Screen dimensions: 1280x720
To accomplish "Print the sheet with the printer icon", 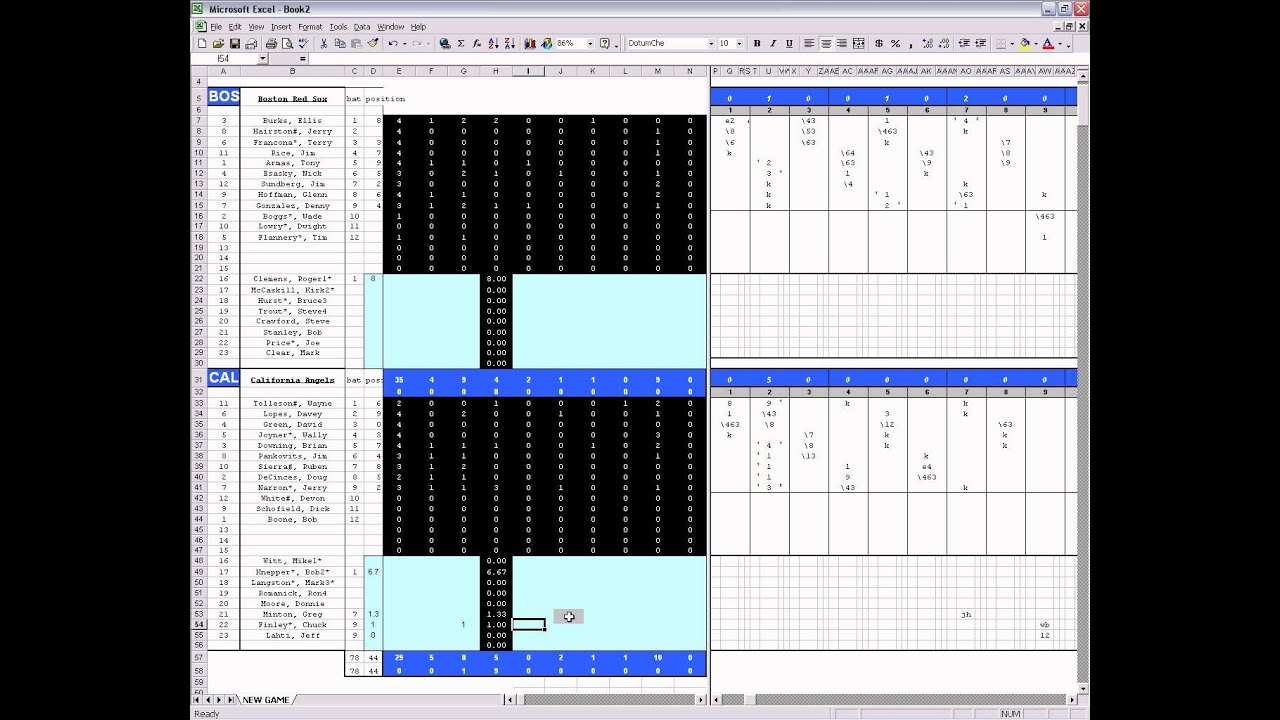I will (x=272, y=44).
